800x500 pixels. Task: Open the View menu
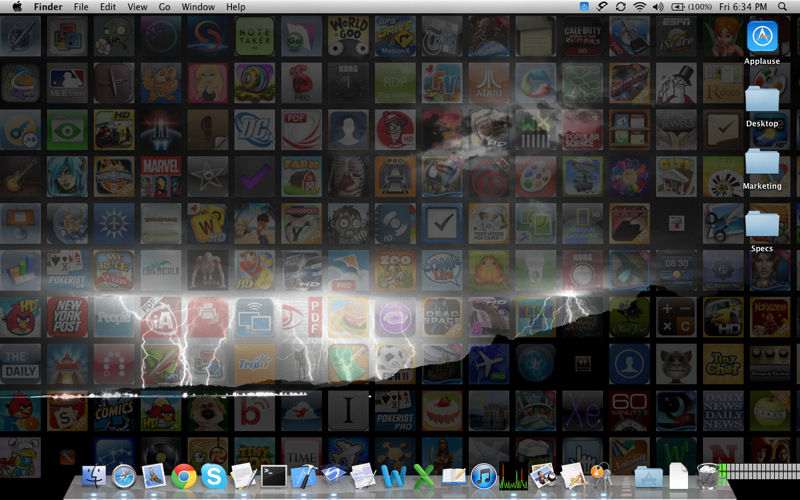[x=137, y=7]
